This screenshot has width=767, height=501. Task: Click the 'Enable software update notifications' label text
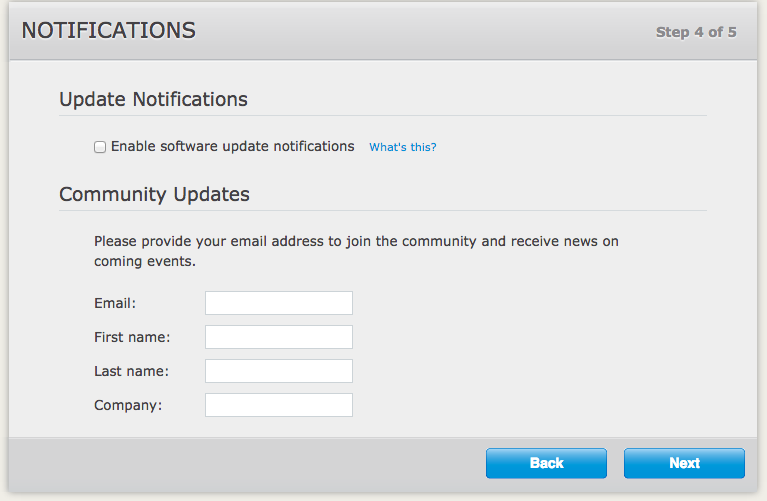(x=232, y=146)
